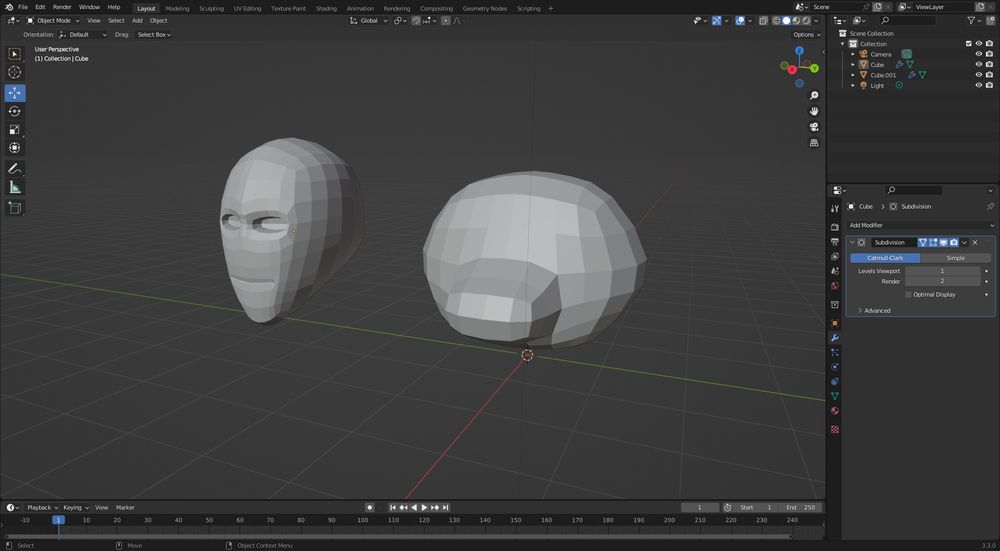Click the zoom magnifier icon in viewport
This screenshot has width=1000, height=551.
[x=814, y=95]
